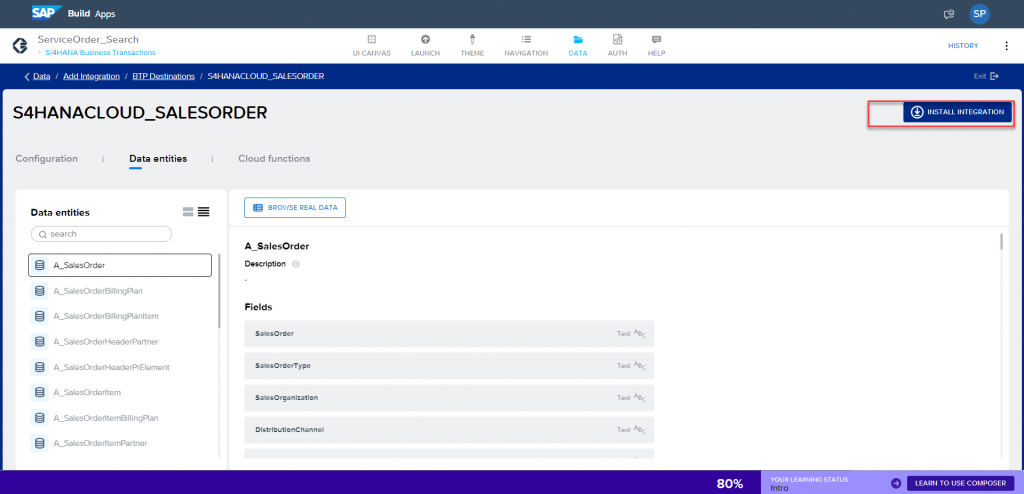Select the A_SalesOrderItemPartner entity
The height and width of the screenshot is (494, 1024).
[x=120, y=444]
